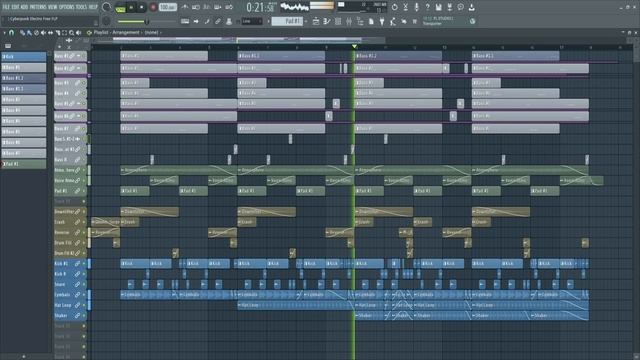Viewport: 640px width, 360px height.
Task: Select the Kick pattern in picker
Action: (24, 56)
